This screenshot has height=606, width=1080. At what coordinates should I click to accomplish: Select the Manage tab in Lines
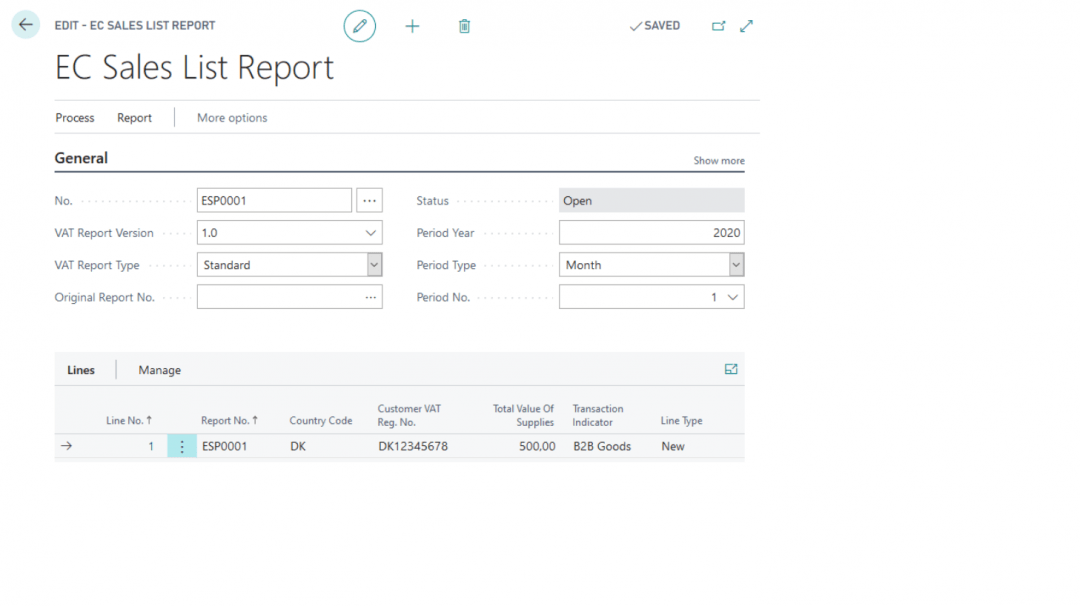160,370
